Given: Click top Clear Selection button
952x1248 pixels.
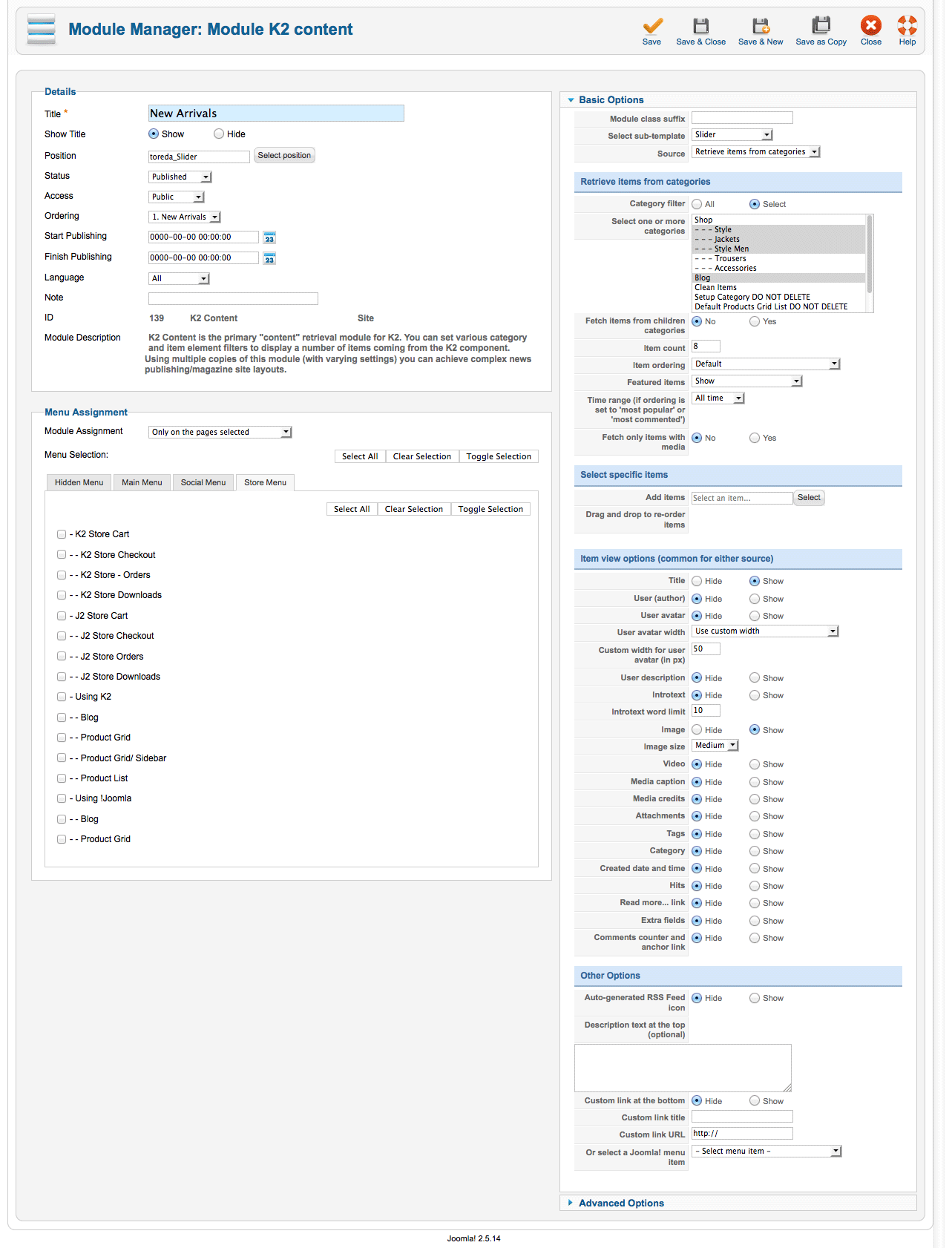Looking at the screenshot, I should (422, 457).
